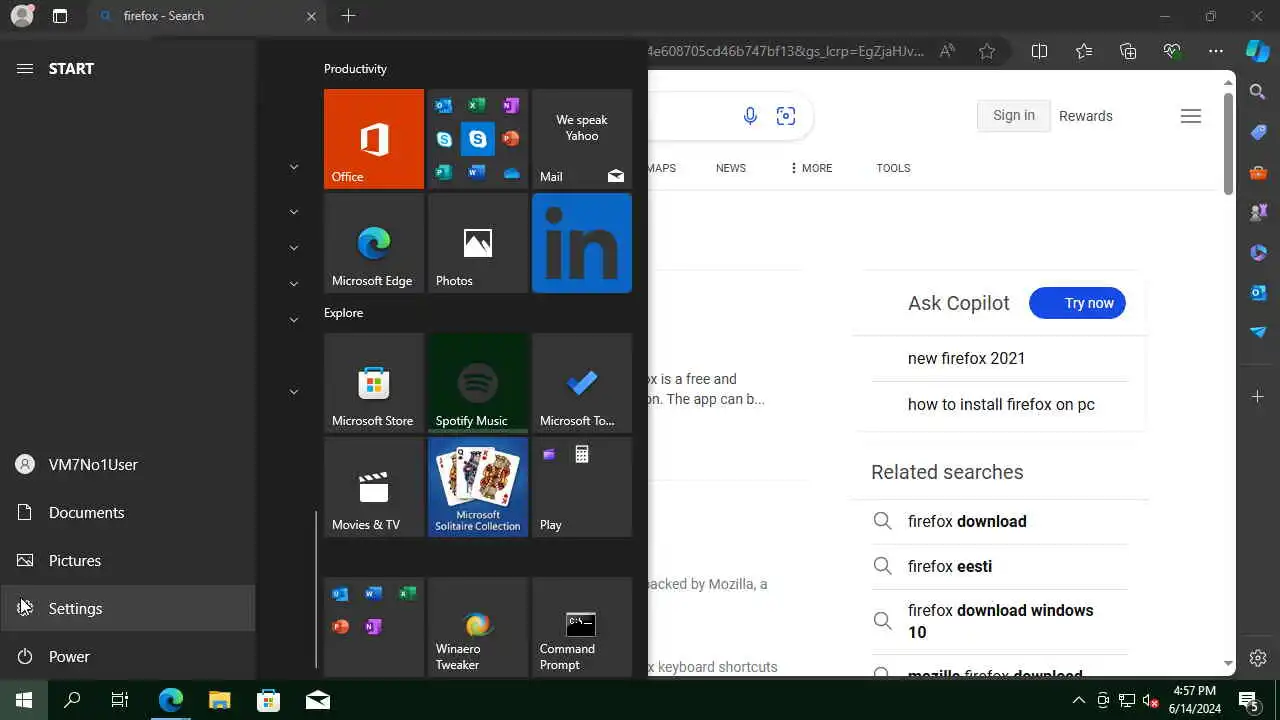Open Edge Settings and more menu
Screen dimensions: 1280x720
click(x=1216, y=51)
